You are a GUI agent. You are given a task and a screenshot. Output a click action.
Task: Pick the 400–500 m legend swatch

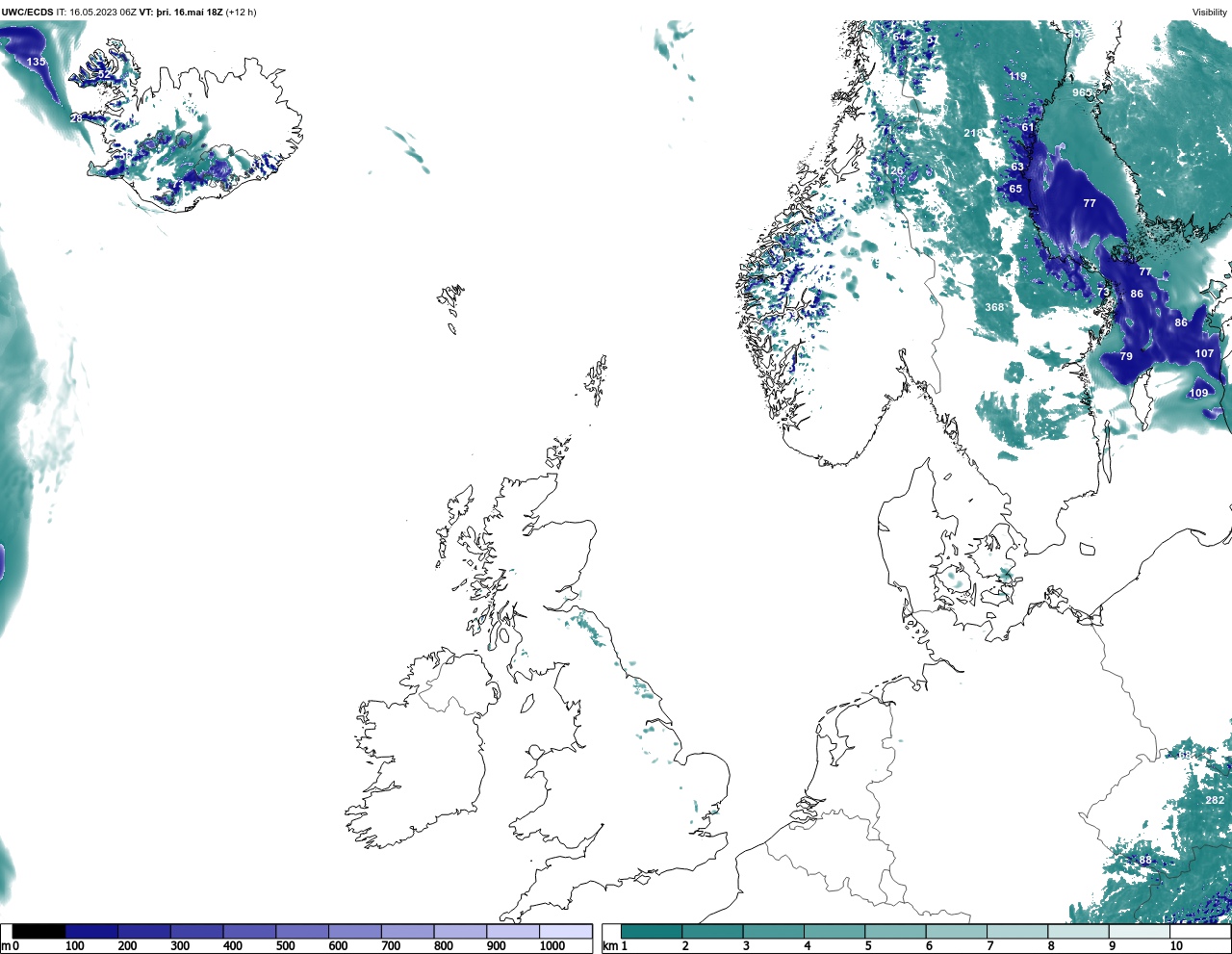[249, 931]
